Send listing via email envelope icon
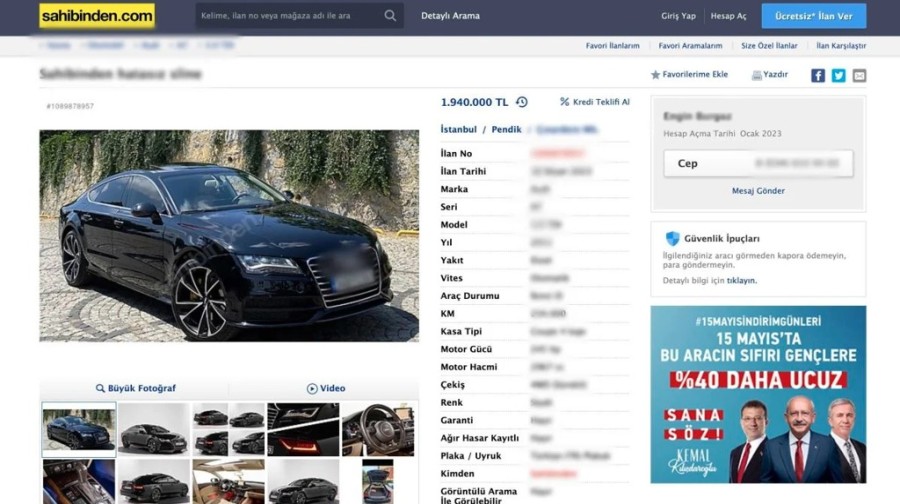The height and width of the screenshot is (504, 900). click(x=859, y=75)
